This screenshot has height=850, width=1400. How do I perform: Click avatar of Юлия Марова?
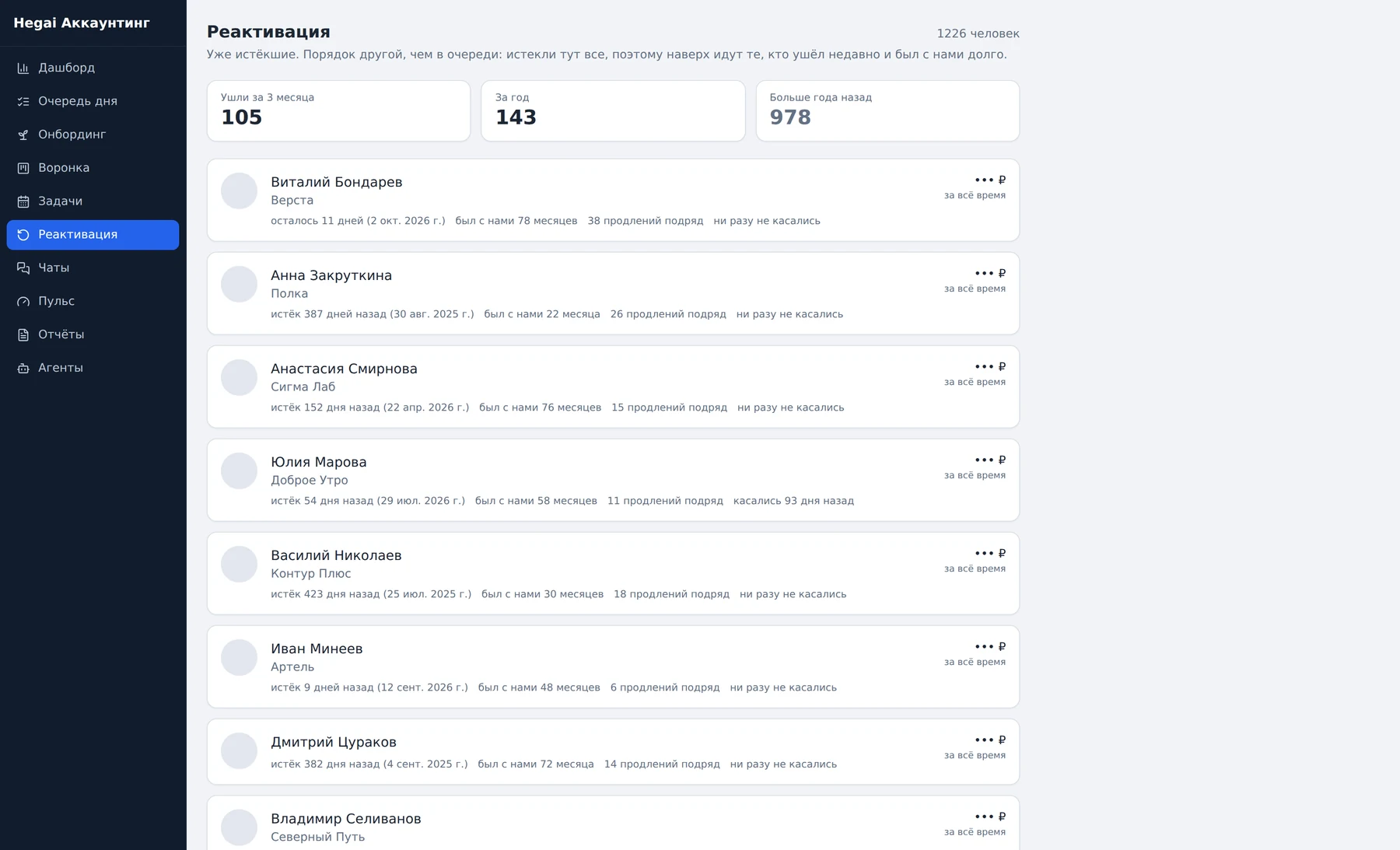coord(239,470)
